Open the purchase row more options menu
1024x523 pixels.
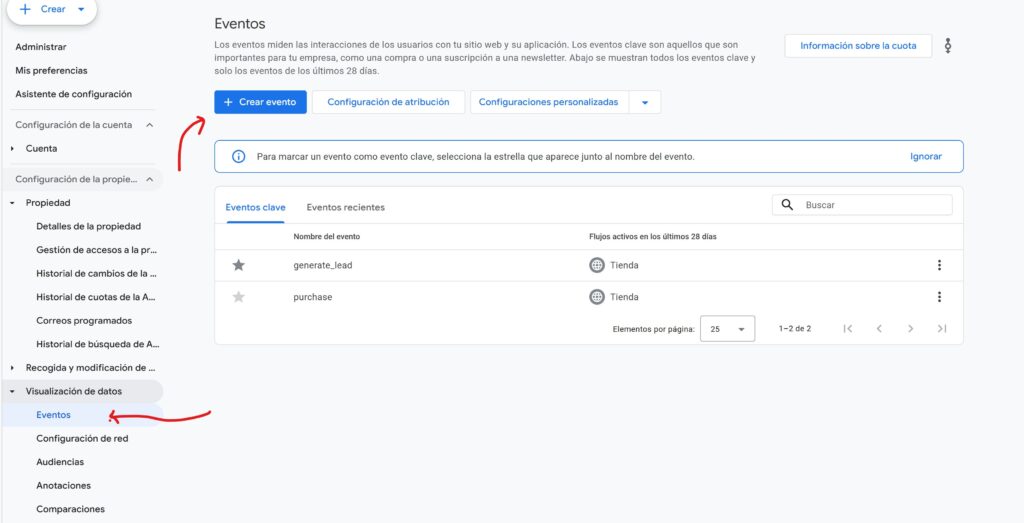(939, 297)
